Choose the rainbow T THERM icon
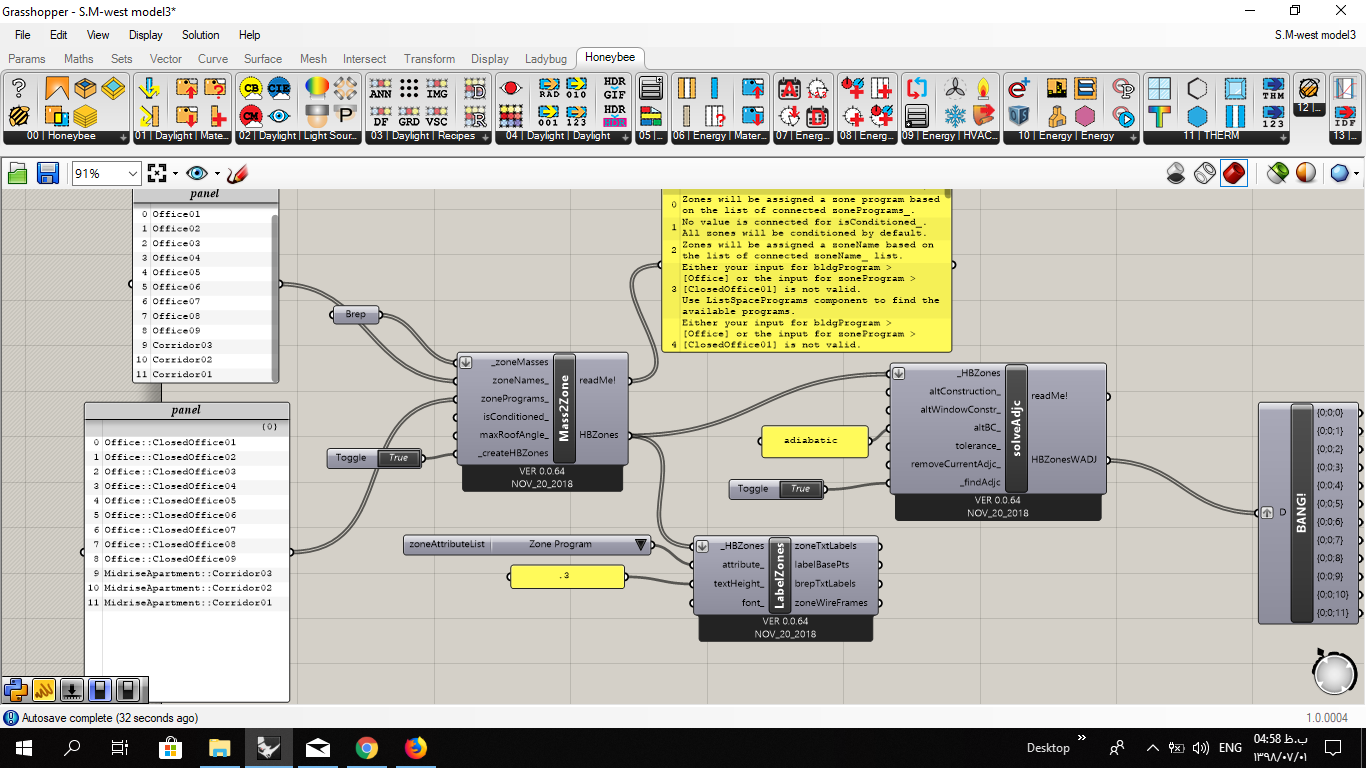The width and height of the screenshot is (1366, 768). (x=1160, y=115)
